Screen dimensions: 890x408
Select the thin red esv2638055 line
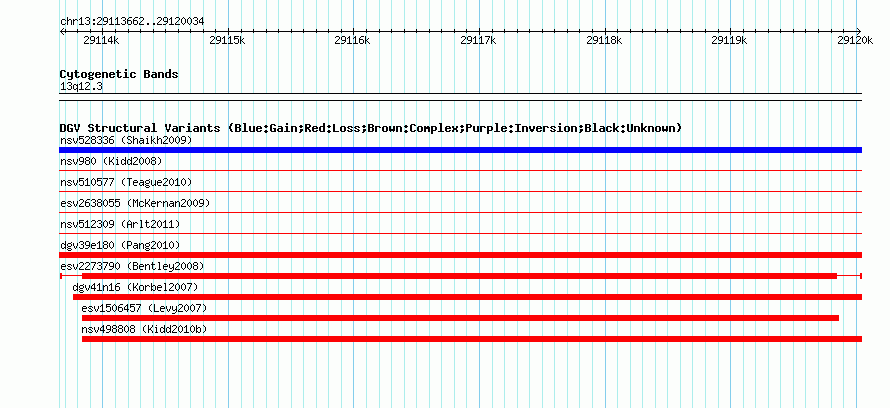point(460,212)
